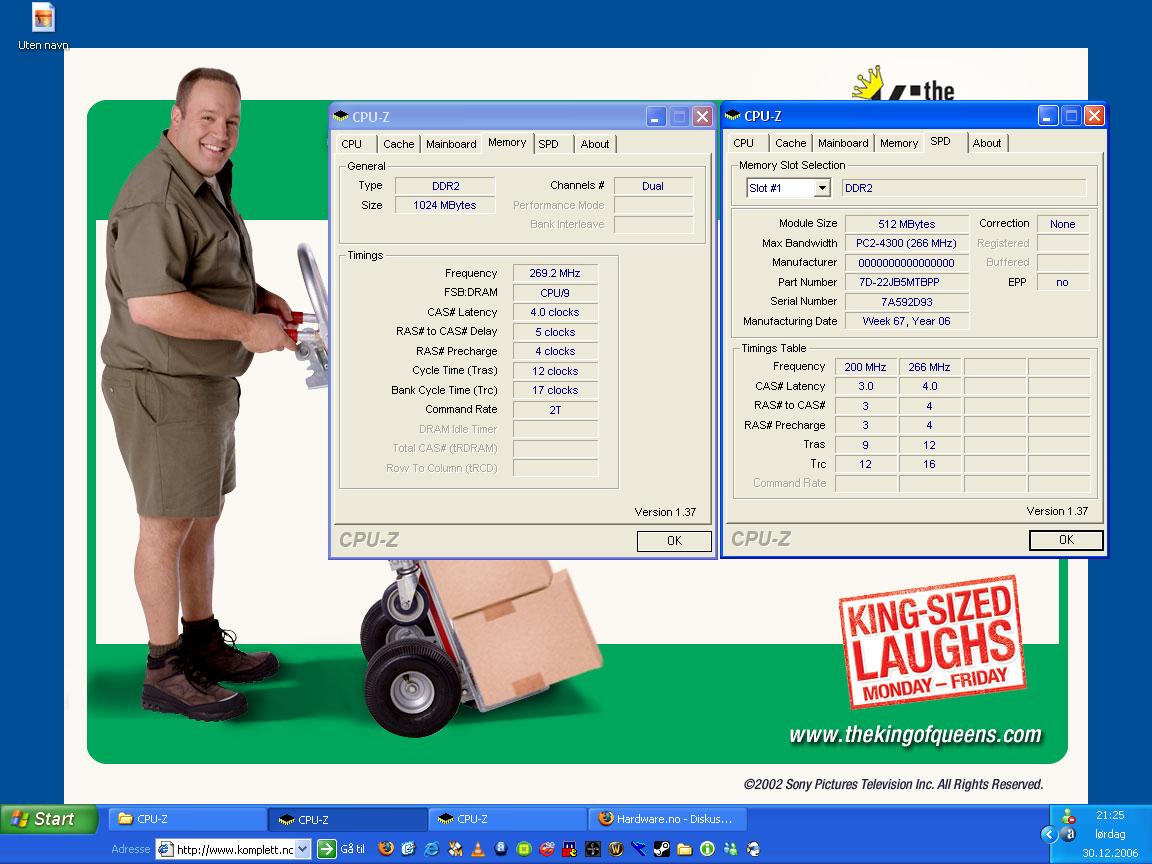
Task: Click the black fan icon in quick launch
Action: coord(593,849)
